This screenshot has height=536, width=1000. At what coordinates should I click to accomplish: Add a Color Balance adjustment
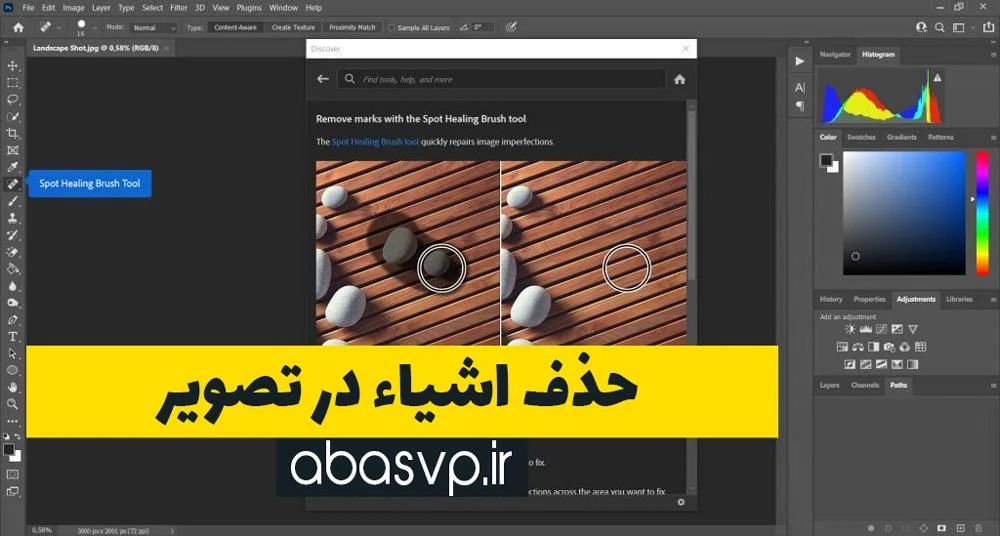(858, 347)
